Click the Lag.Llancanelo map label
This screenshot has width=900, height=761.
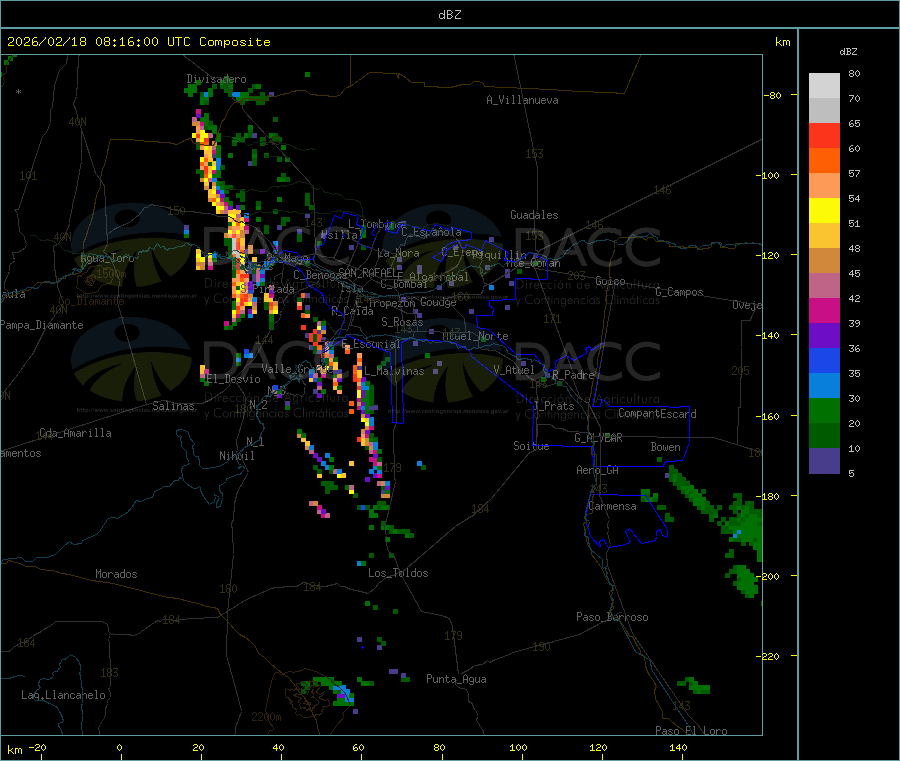tap(63, 695)
